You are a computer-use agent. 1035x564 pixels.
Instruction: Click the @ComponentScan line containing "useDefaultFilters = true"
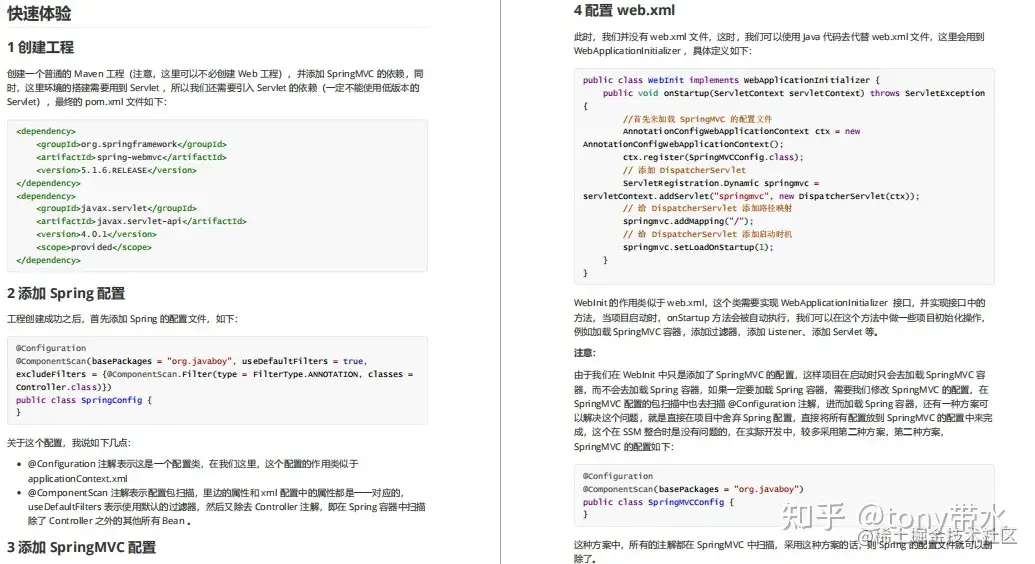click(x=191, y=361)
